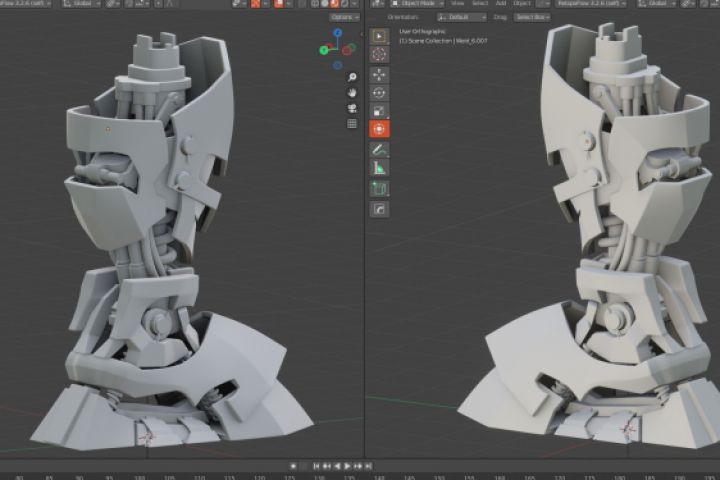Click play reverse button
This screenshot has height=480, width=720.
[x=338, y=466]
